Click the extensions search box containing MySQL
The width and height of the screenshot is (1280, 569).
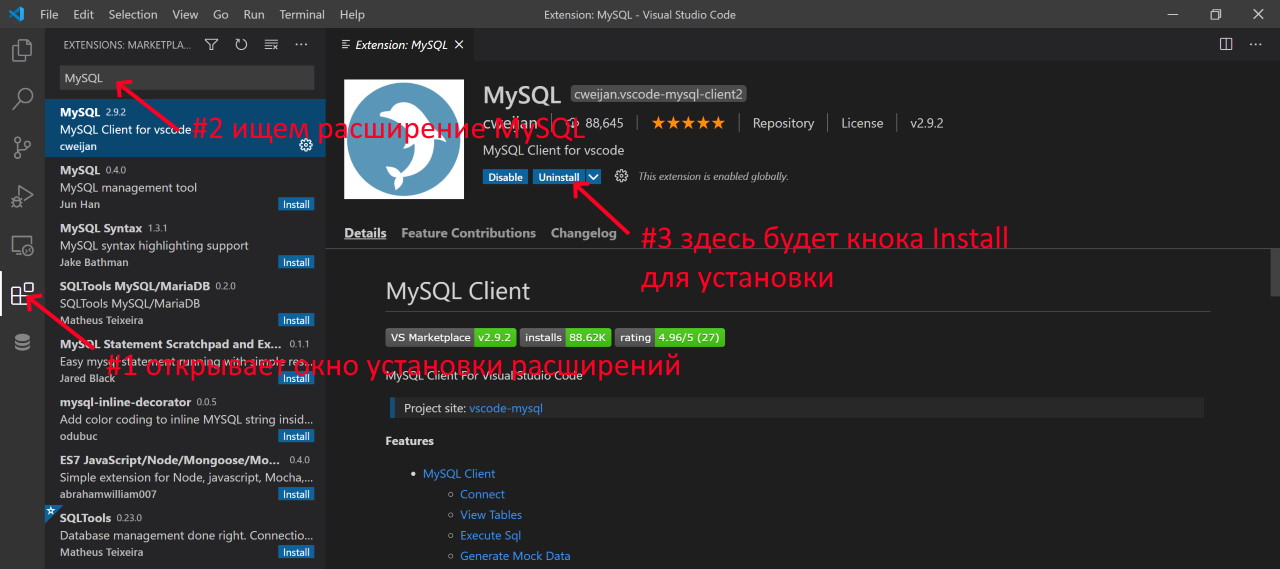pos(187,78)
